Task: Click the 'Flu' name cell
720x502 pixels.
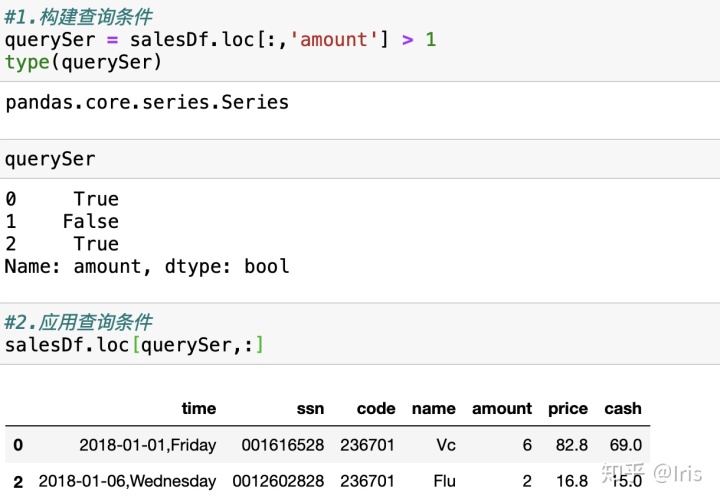Action: pyautogui.click(x=444, y=481)
